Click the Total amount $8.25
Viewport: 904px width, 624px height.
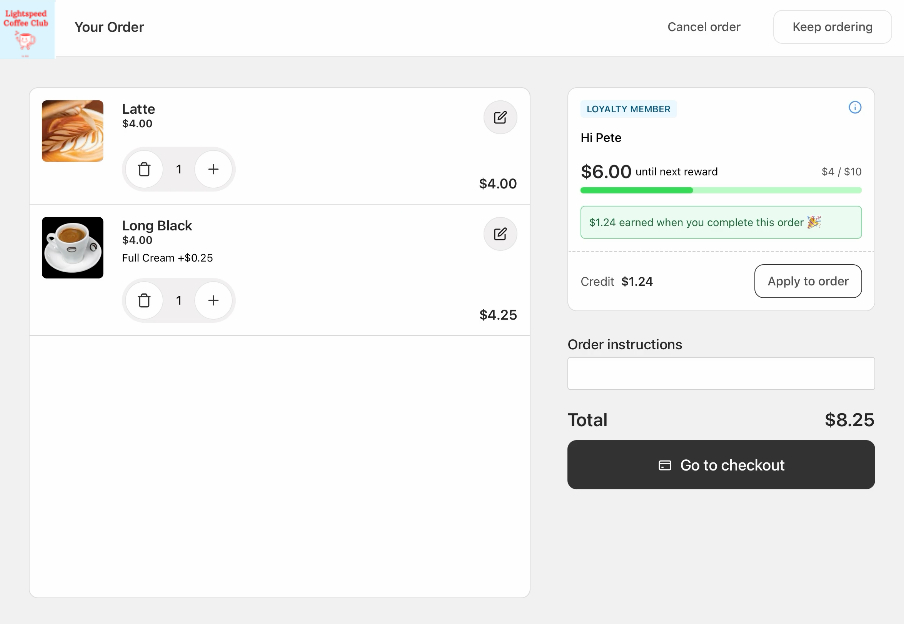849,420
